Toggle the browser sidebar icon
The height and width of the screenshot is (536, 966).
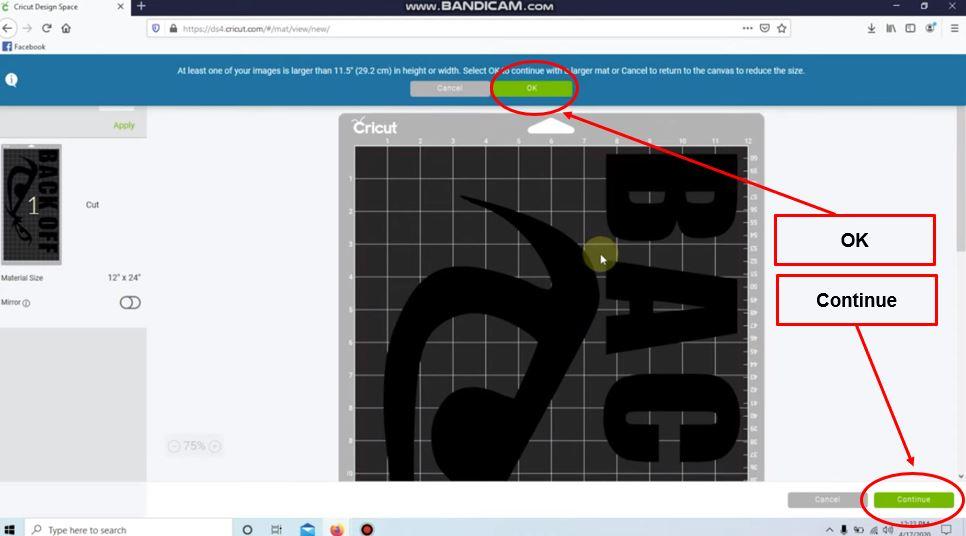[x=910, y=28]
